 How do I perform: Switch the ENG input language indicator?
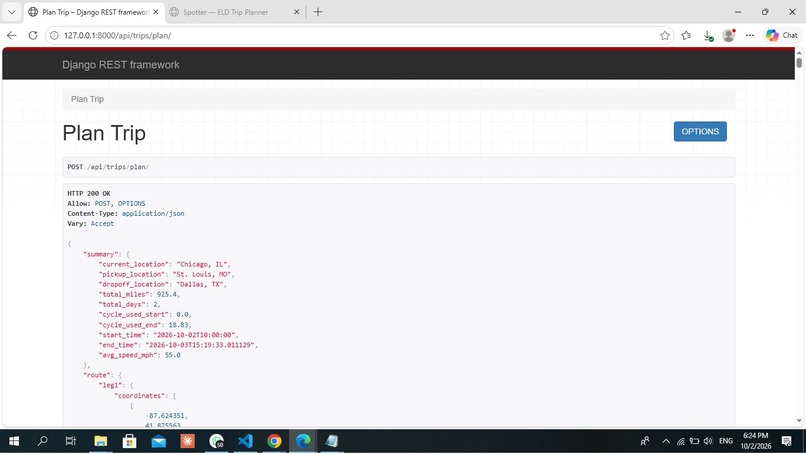point(726,441)
